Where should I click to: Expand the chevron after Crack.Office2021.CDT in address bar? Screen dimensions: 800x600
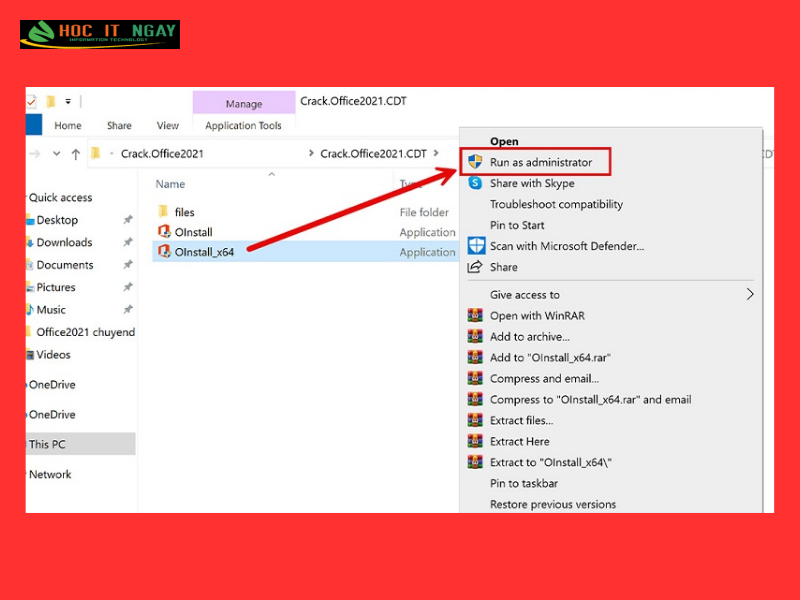(436, 153)
